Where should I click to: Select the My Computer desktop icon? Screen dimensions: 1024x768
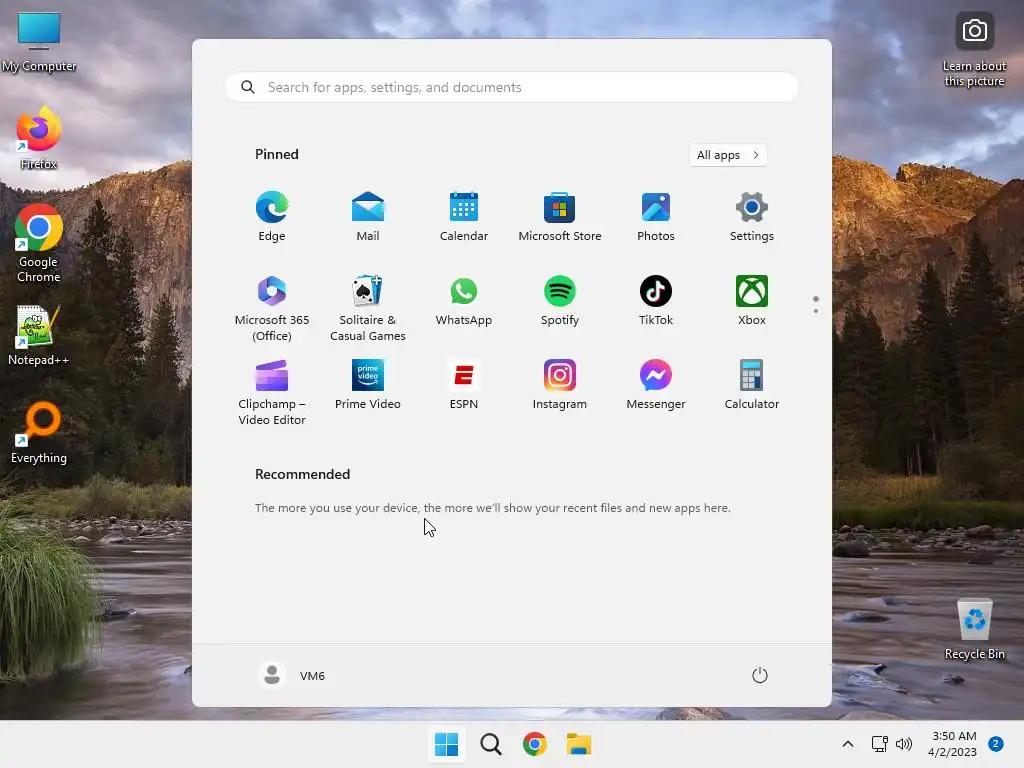click(39, 42)
